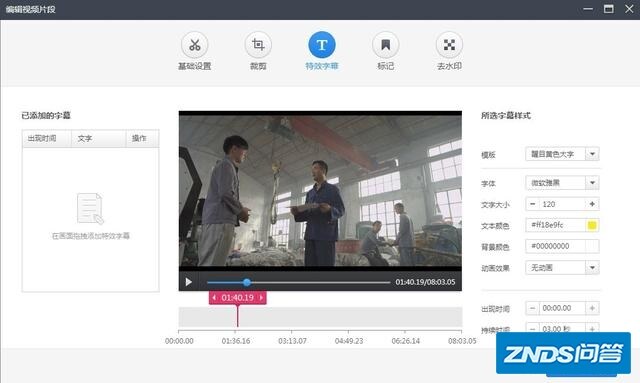Image resolution: width=640 pixels, height=383 pixels.
Task: Click the 文字 column header
Action: [98, 138]
